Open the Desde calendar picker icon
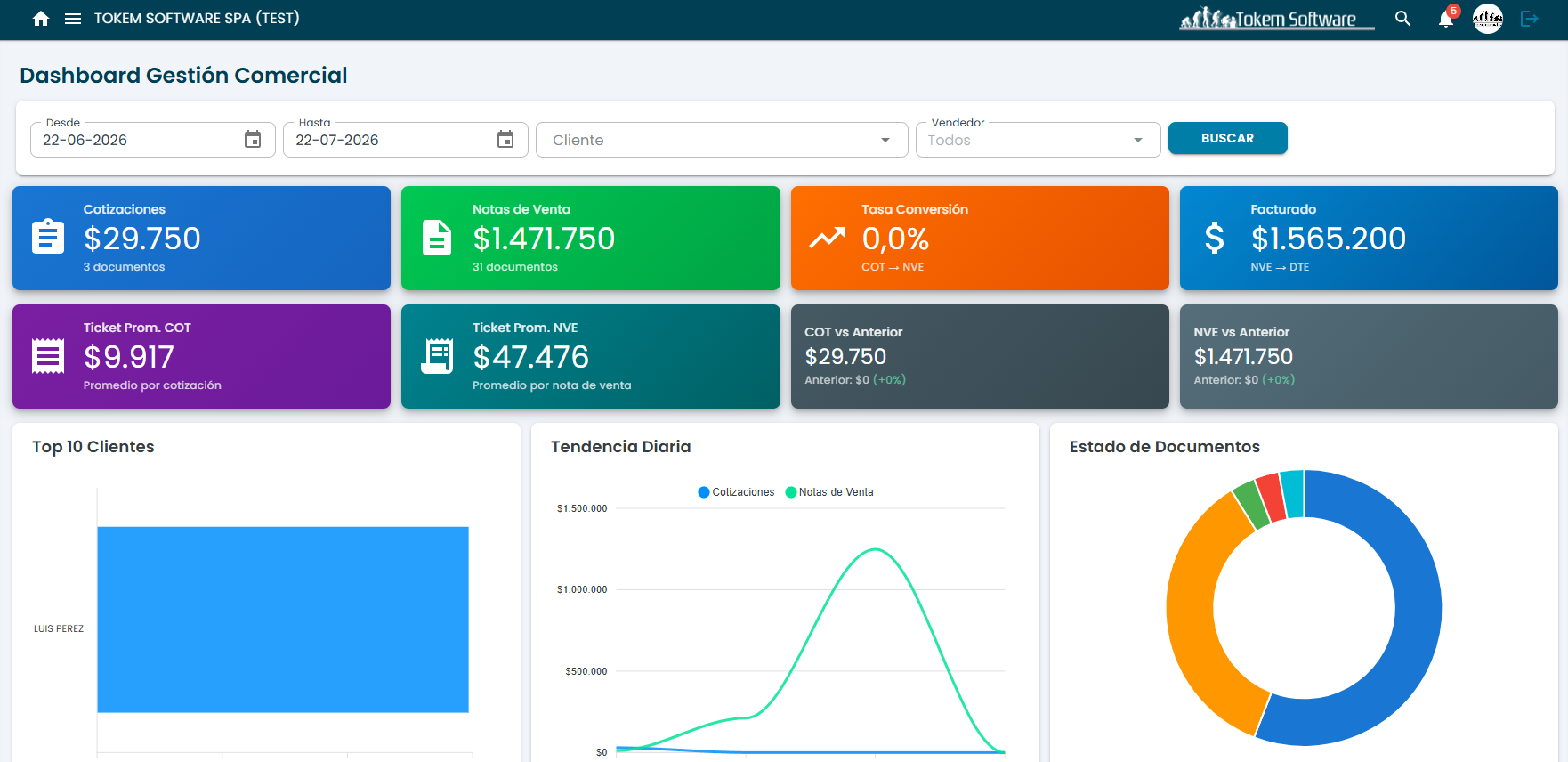 point(253,140)
